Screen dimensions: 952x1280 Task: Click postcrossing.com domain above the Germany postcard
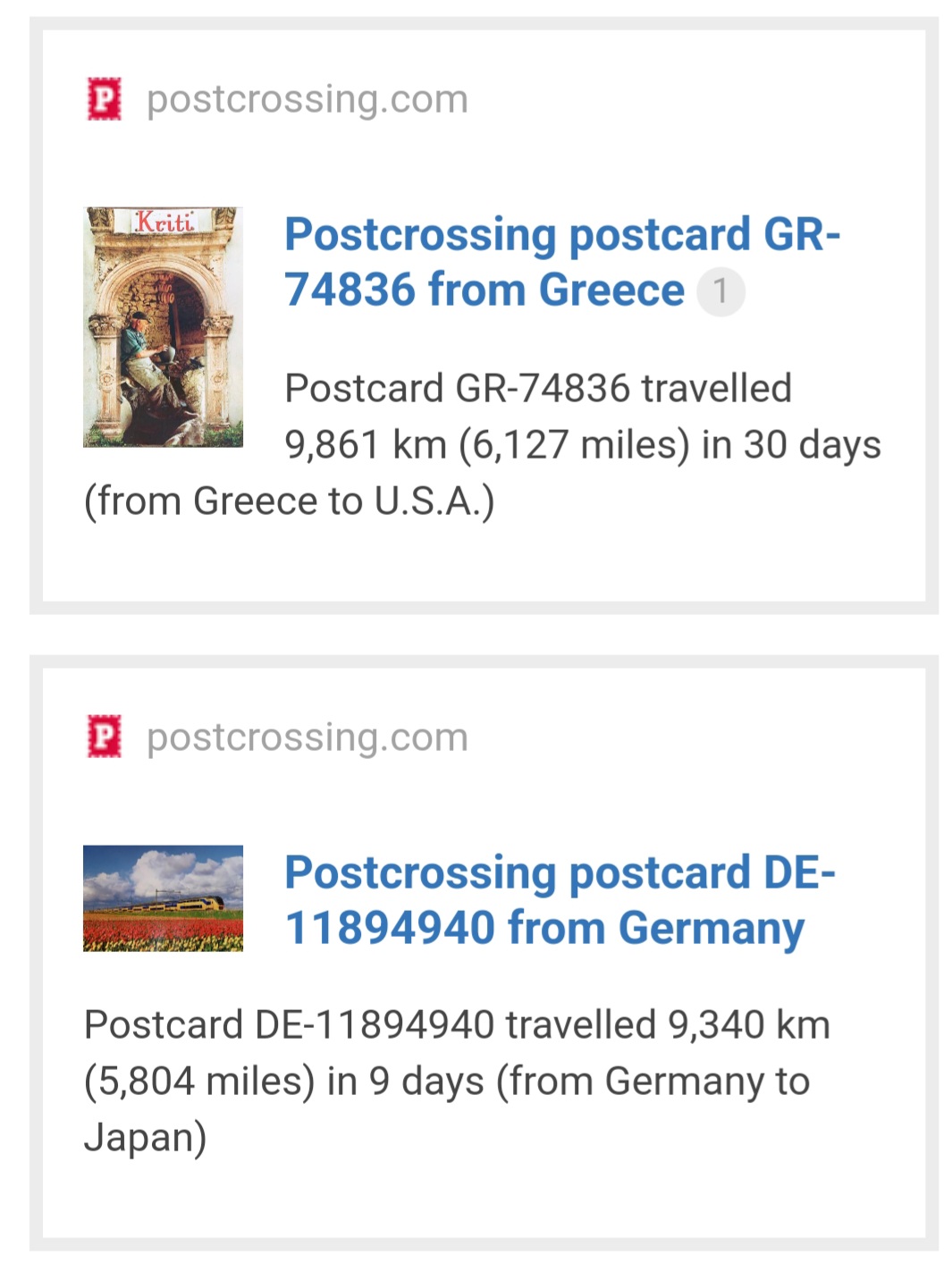tap(308, 737)
